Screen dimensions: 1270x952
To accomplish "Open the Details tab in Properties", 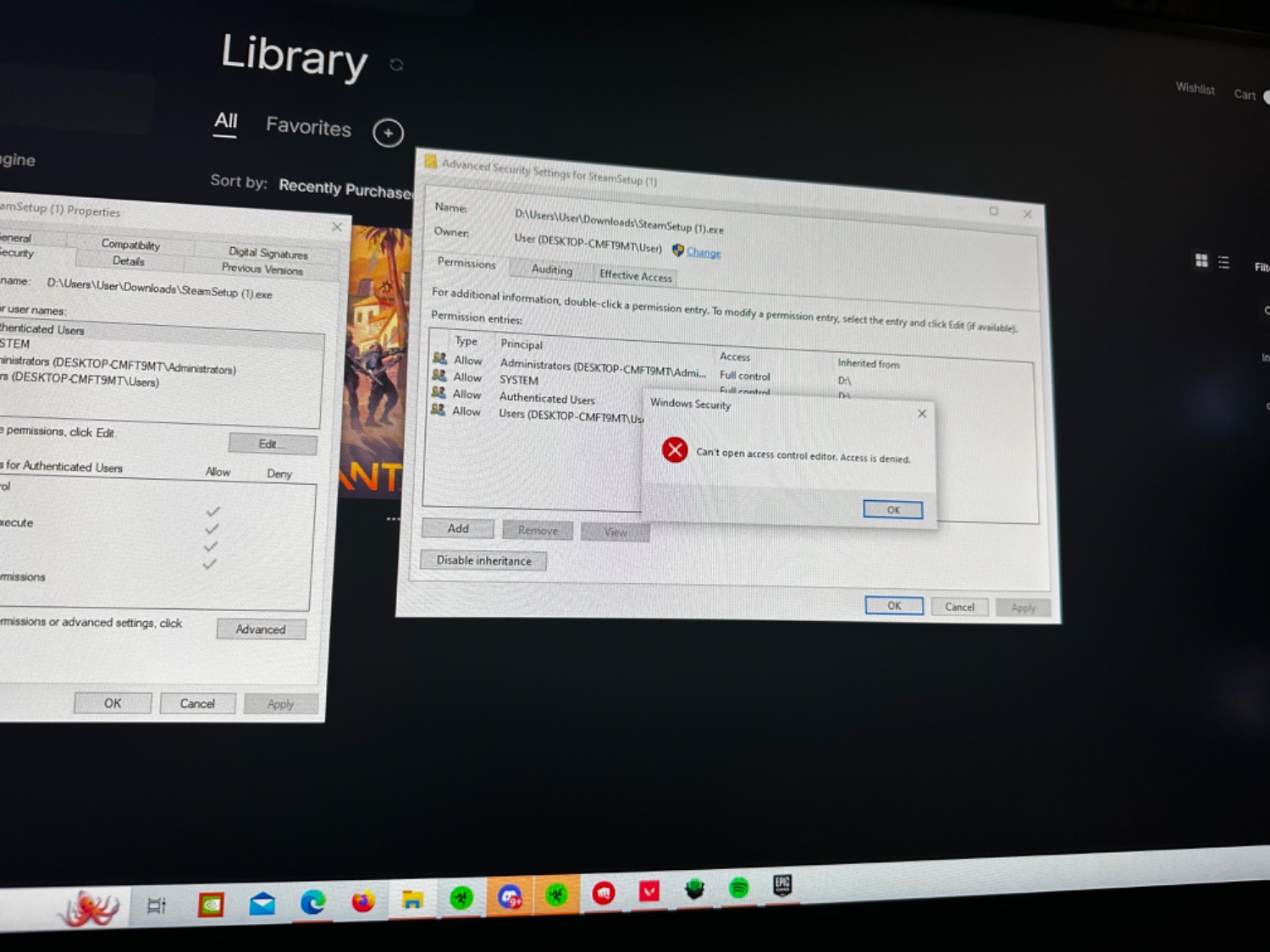I will coord(129,261).
